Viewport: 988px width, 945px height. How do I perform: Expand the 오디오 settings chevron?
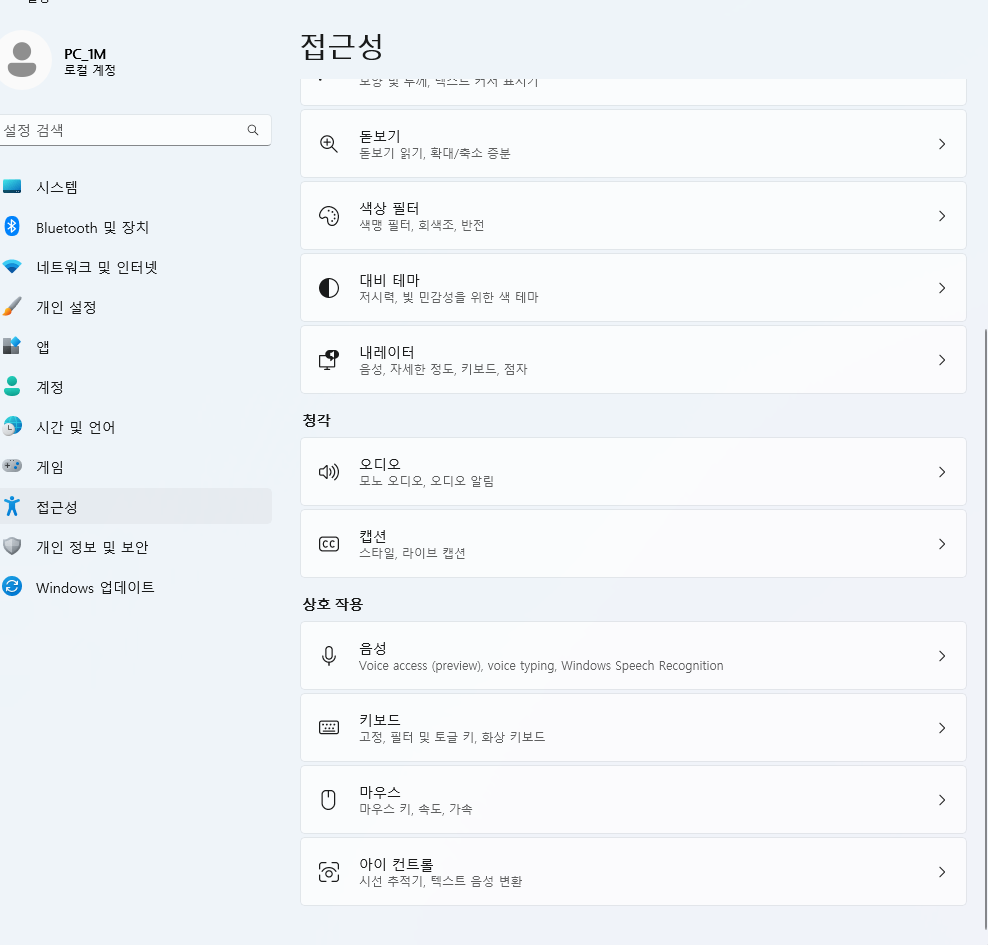pos(942,472)
